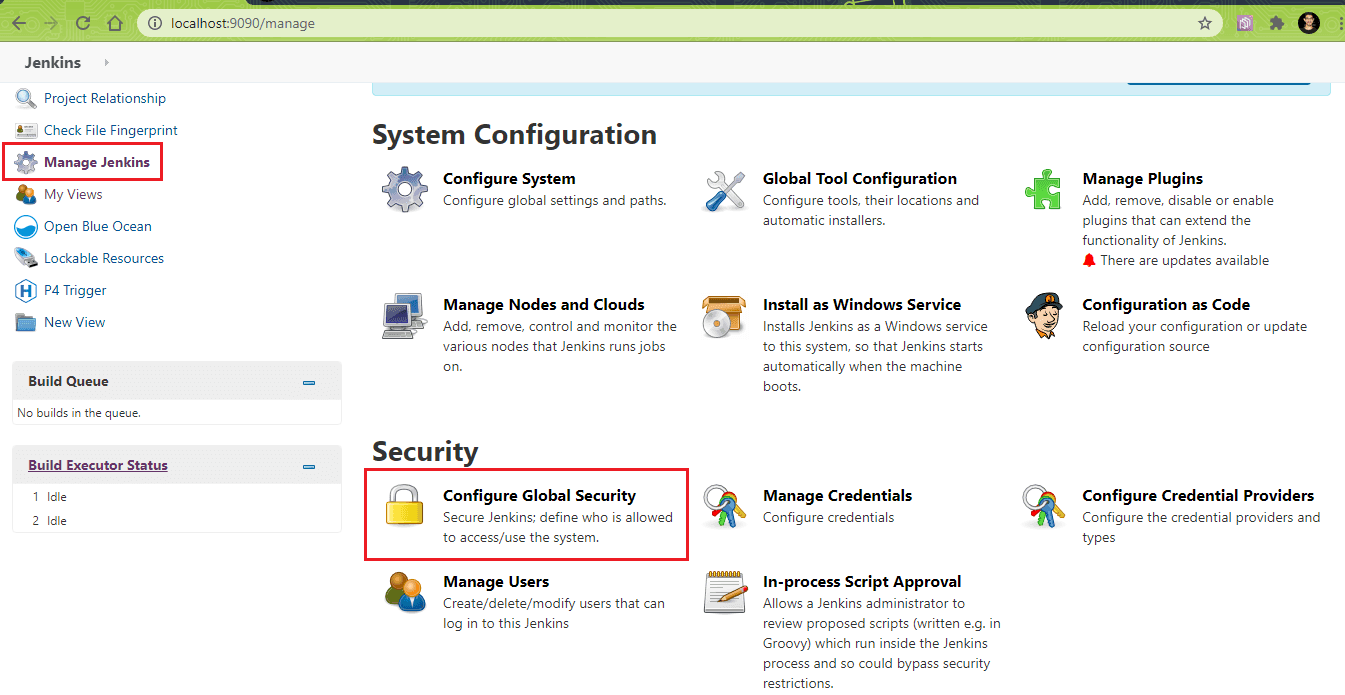Click the Open Blue Ocean icon

pos(26,226)
